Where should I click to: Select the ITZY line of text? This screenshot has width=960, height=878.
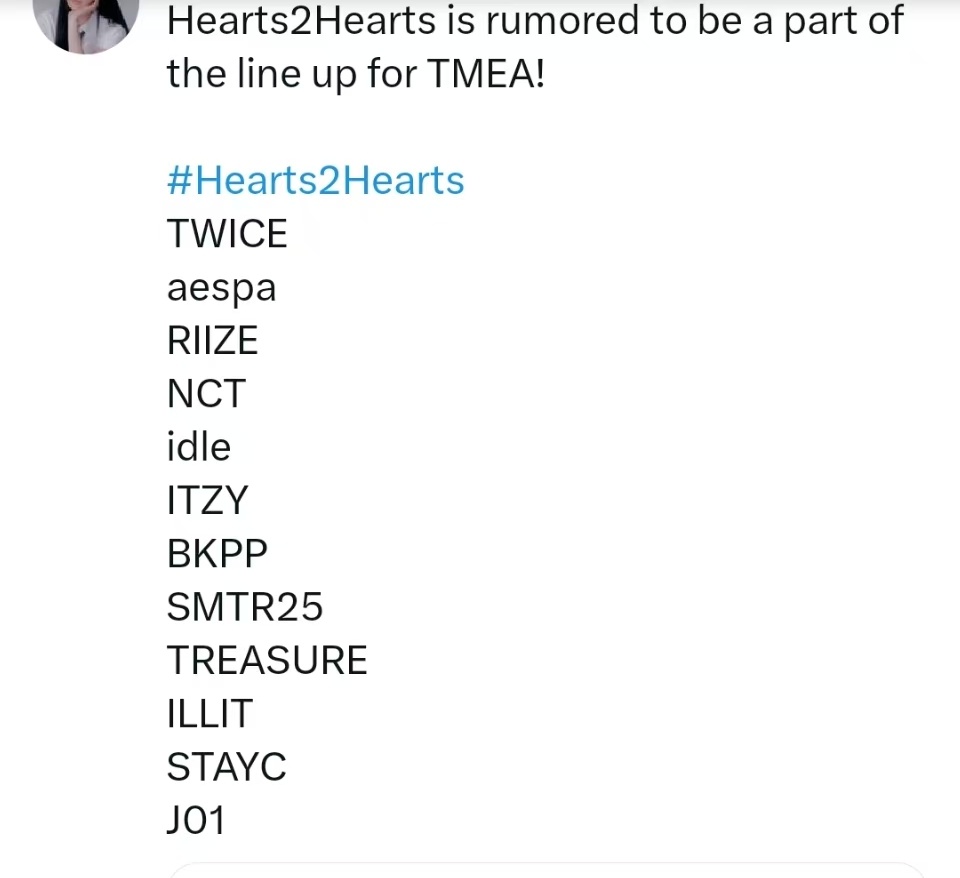[208, 500]
